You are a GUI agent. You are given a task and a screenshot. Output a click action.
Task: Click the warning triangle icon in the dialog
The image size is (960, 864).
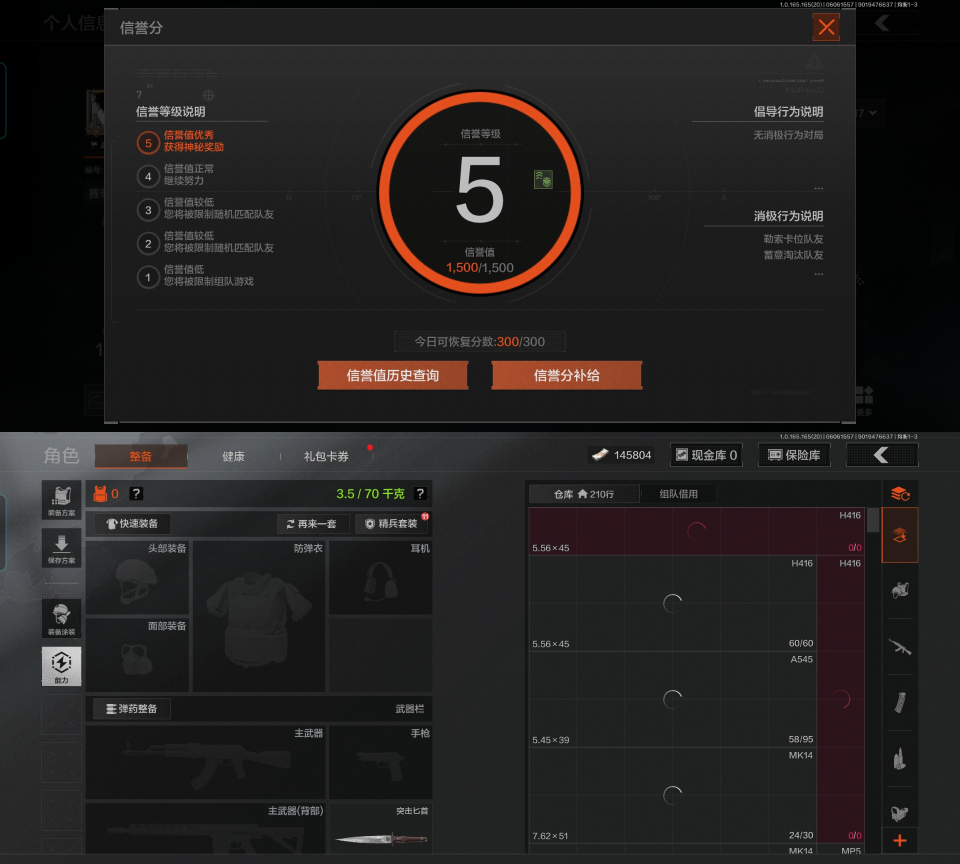pyautogui.click(x=814, y=61)
